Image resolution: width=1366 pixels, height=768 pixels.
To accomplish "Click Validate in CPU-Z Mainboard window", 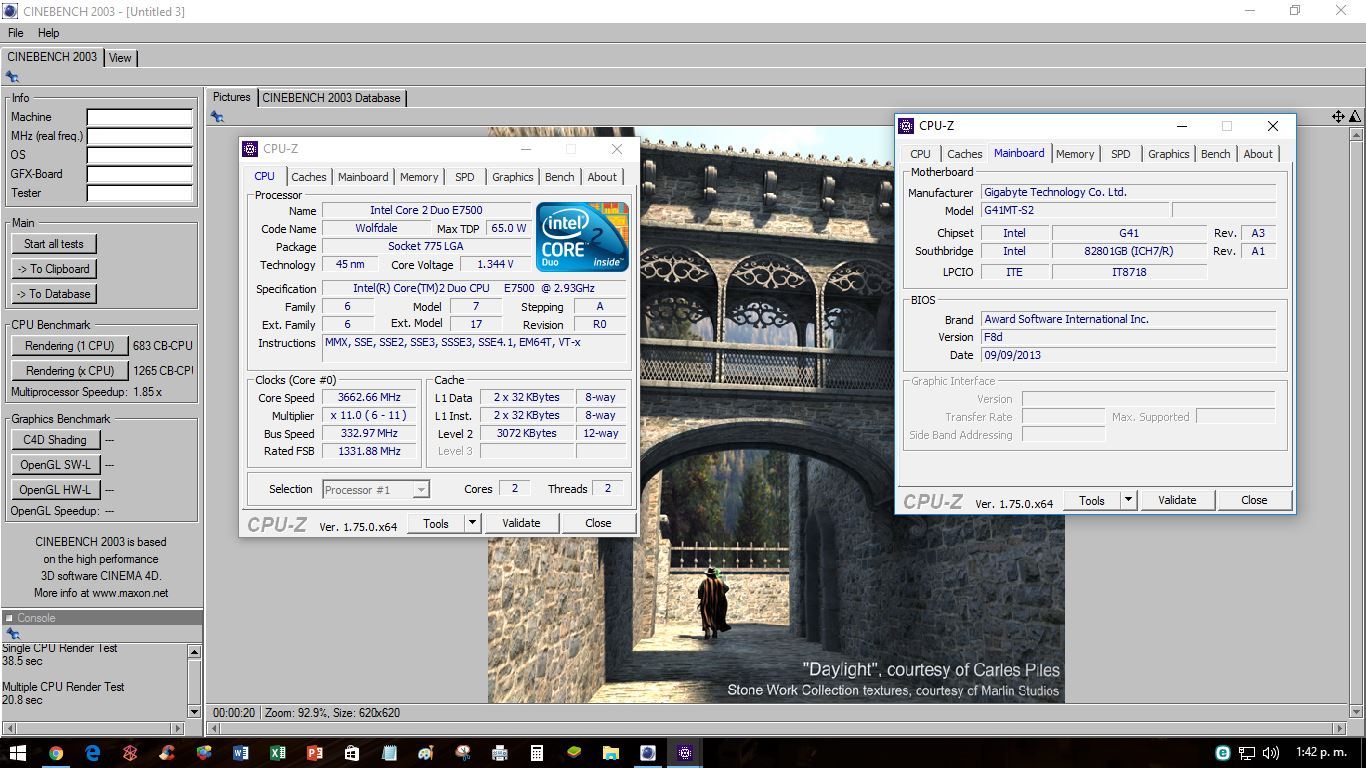I will 1177,500.
